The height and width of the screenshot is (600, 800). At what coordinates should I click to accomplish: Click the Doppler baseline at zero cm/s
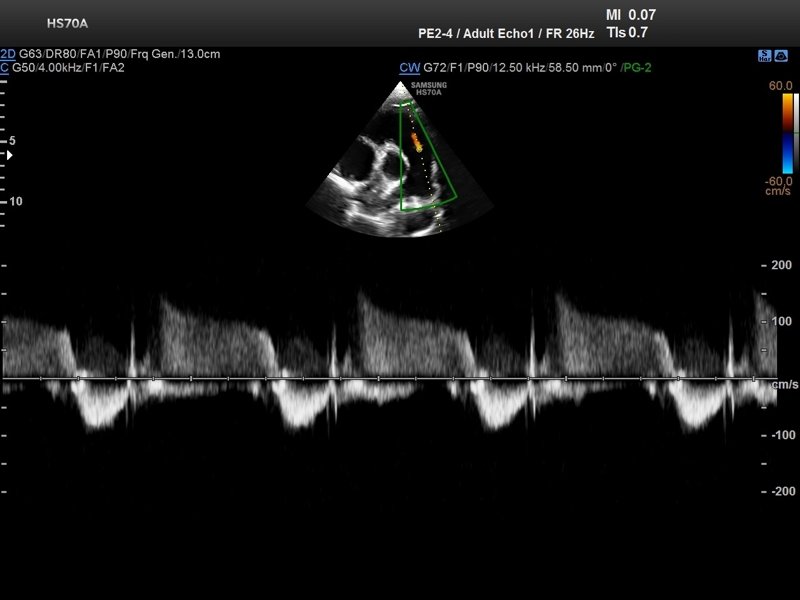[x=400, y=378]
